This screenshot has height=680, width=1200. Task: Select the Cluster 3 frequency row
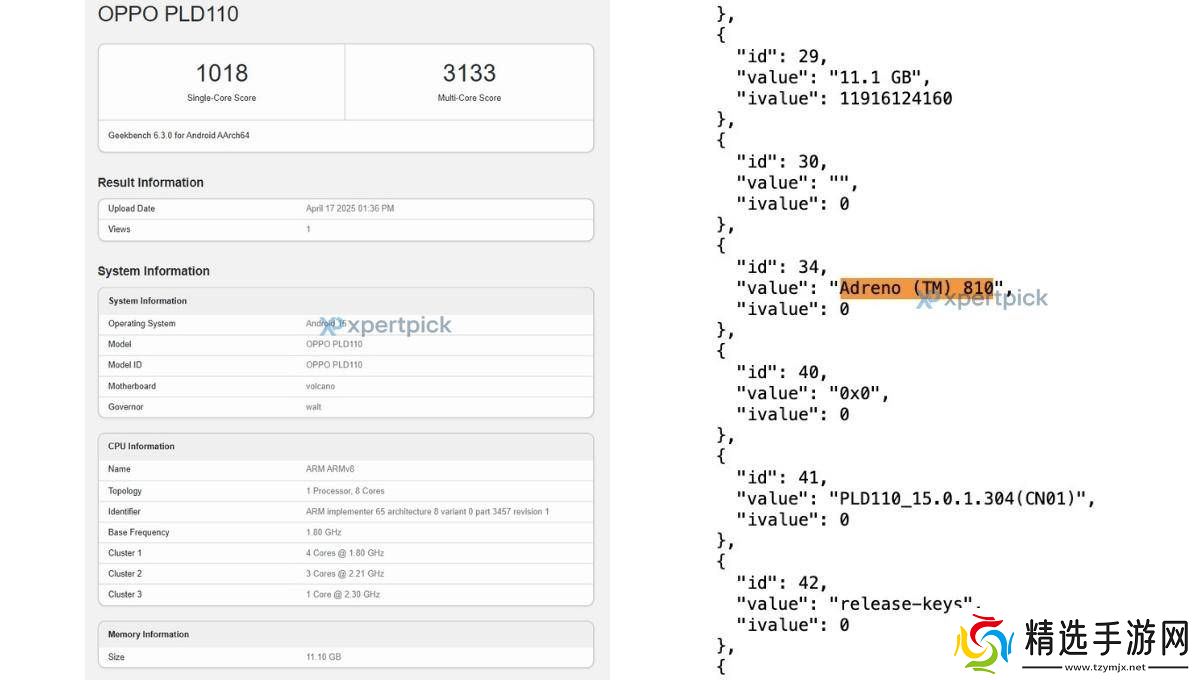tap(345, 595)
